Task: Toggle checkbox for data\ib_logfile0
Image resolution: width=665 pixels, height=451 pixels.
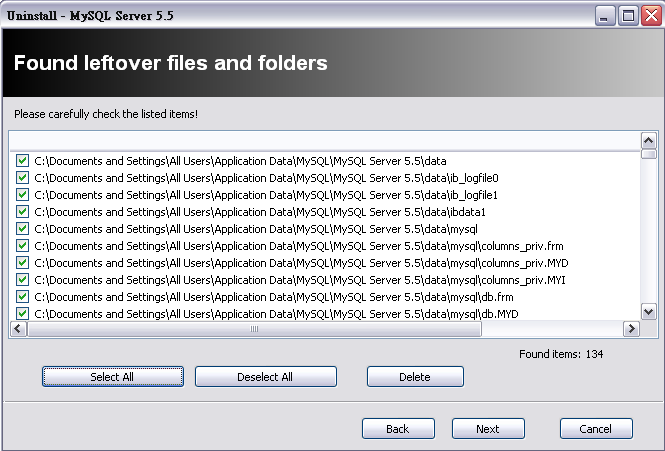Action: [22, 178]
